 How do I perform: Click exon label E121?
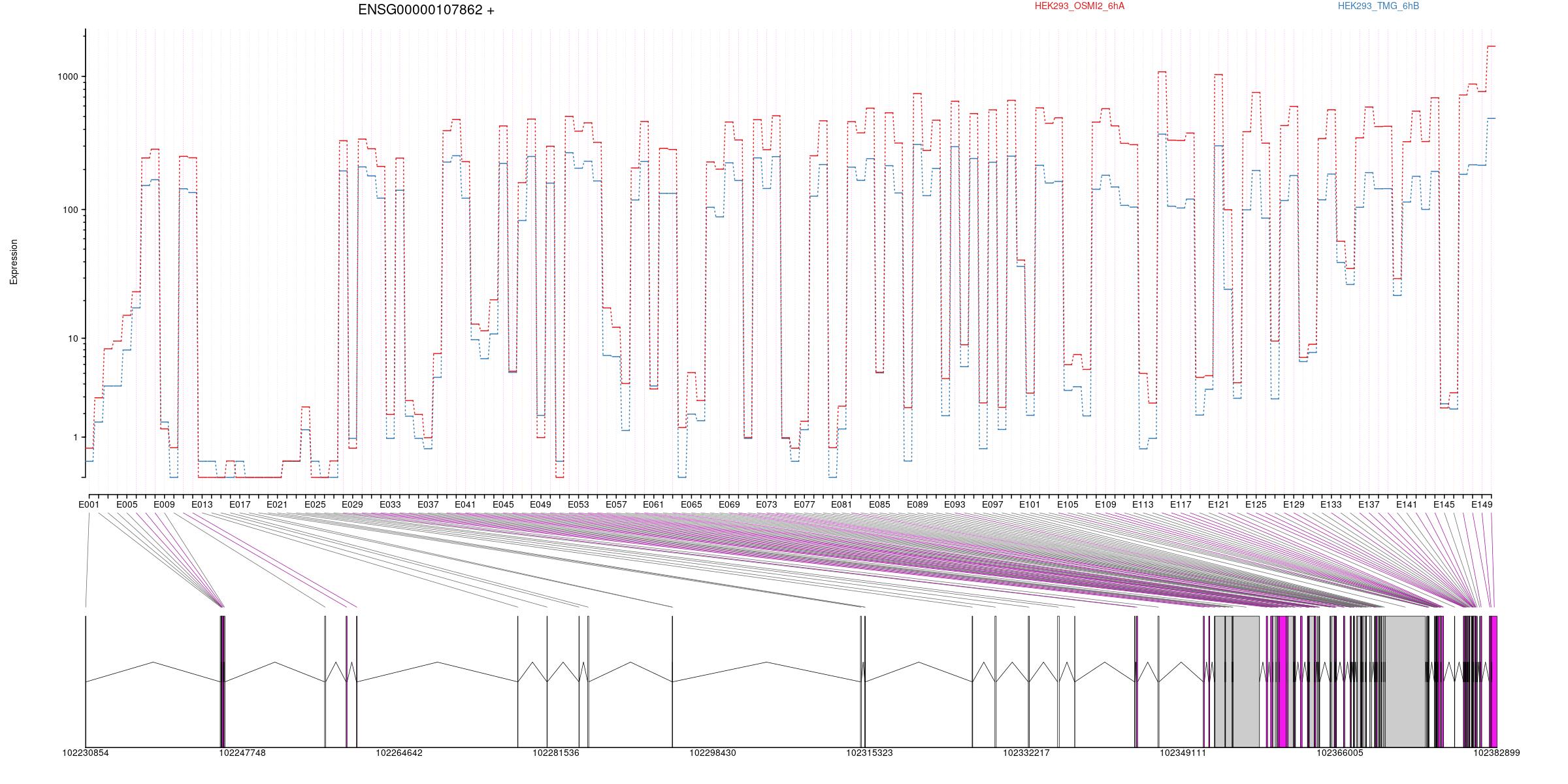1218,505
